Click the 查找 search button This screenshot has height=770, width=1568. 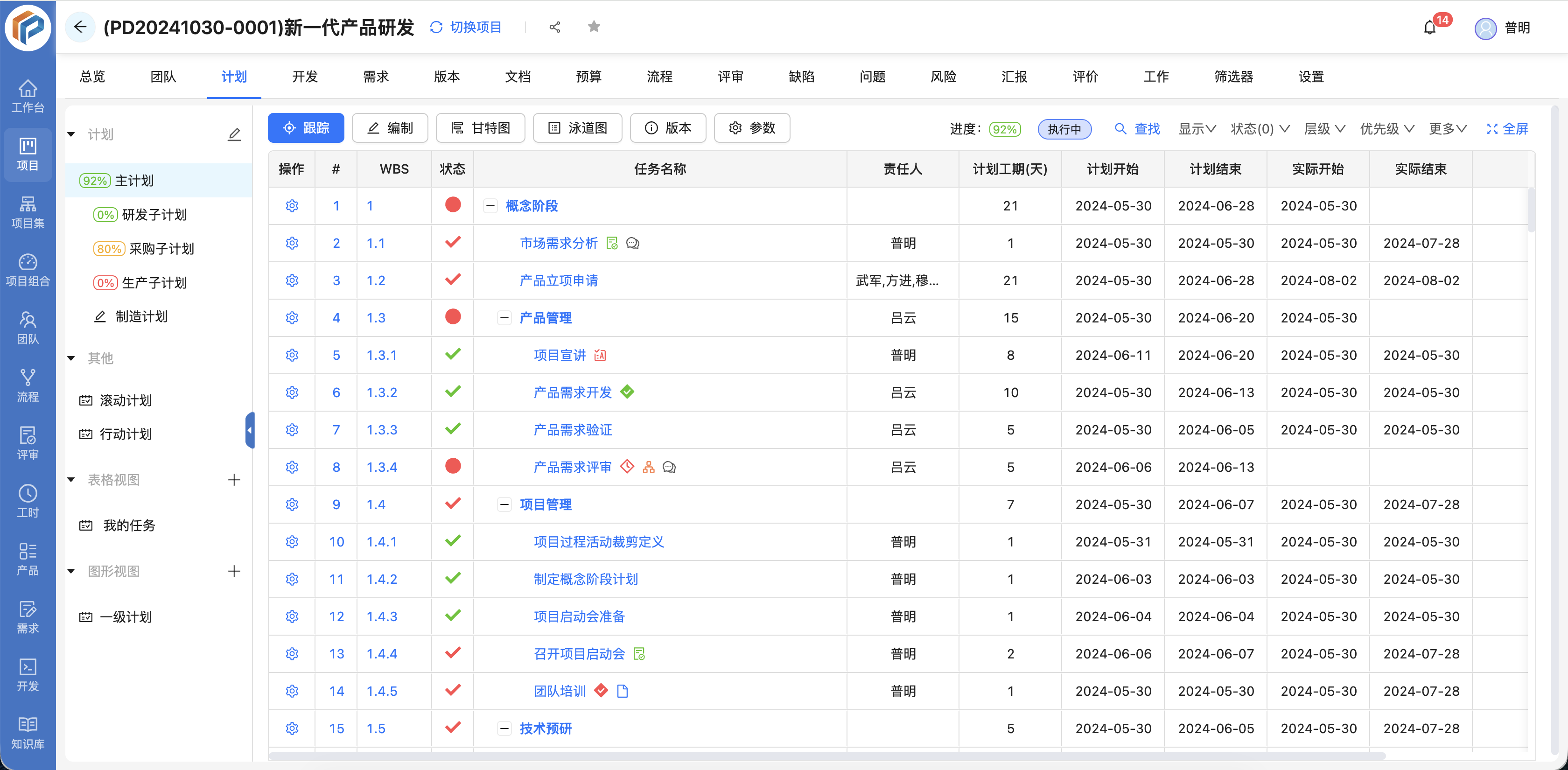[x=1137, y=129]
